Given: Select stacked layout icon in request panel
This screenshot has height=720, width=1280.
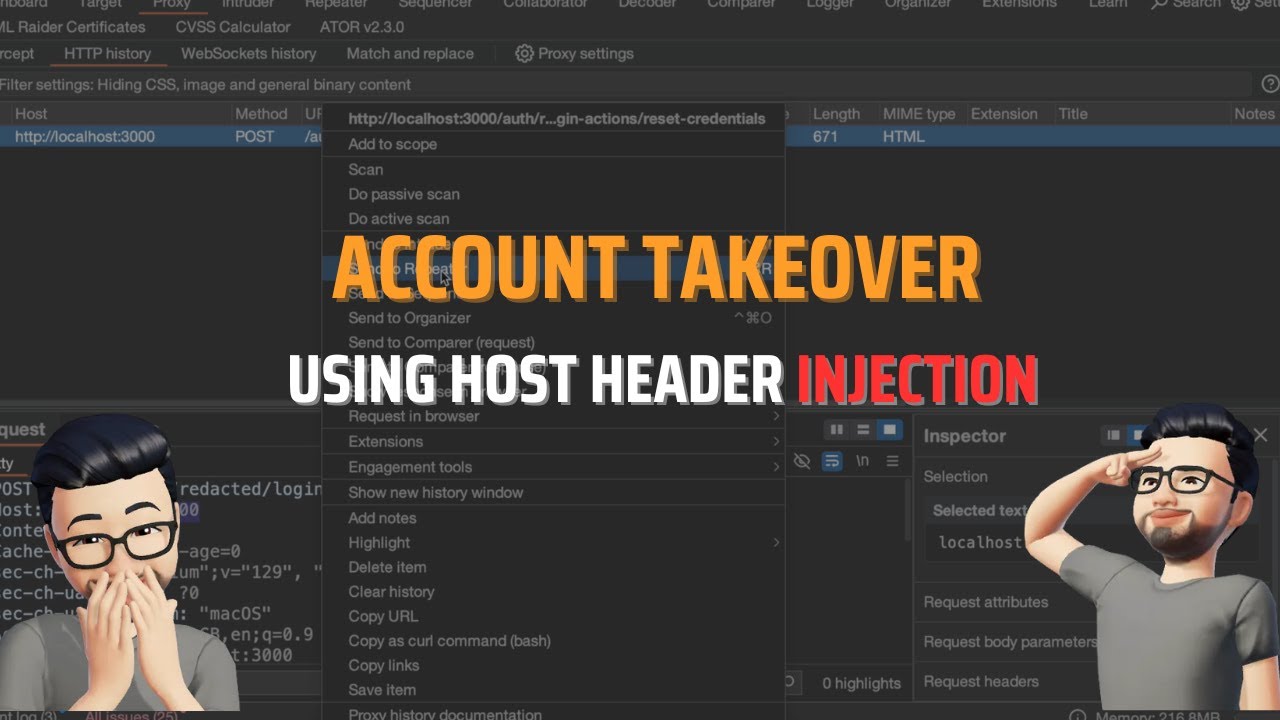Looking at the screenshot, I should pos(863,429).
